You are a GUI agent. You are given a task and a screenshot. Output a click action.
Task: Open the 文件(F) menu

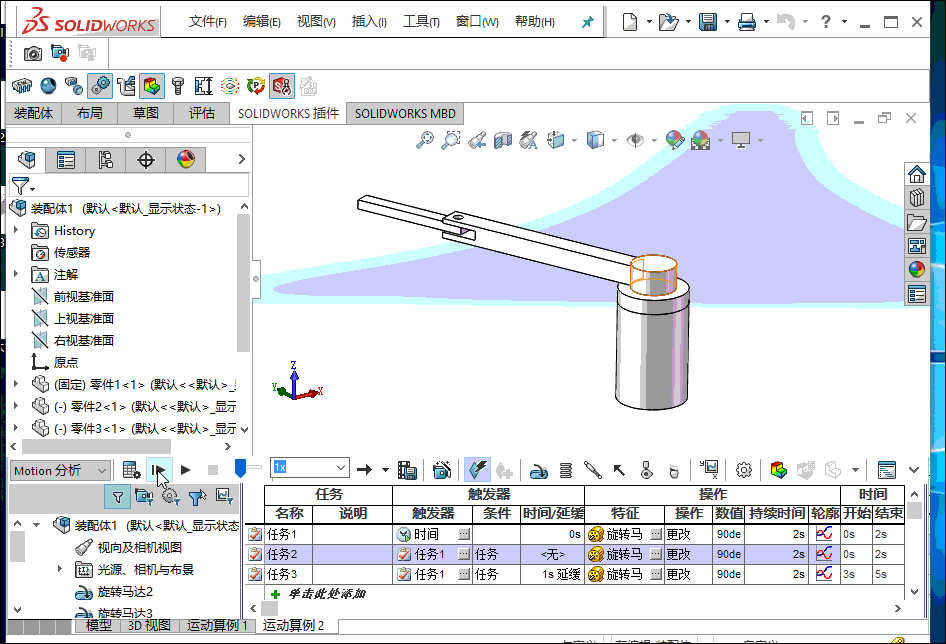[208, 22]
